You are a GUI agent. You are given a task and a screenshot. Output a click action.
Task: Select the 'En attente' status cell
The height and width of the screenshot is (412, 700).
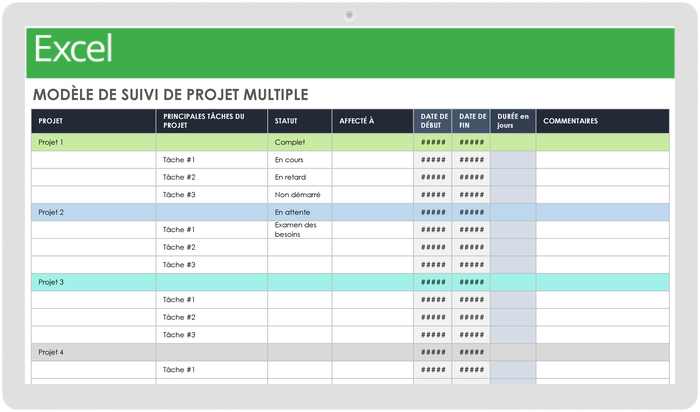point(300,212)
